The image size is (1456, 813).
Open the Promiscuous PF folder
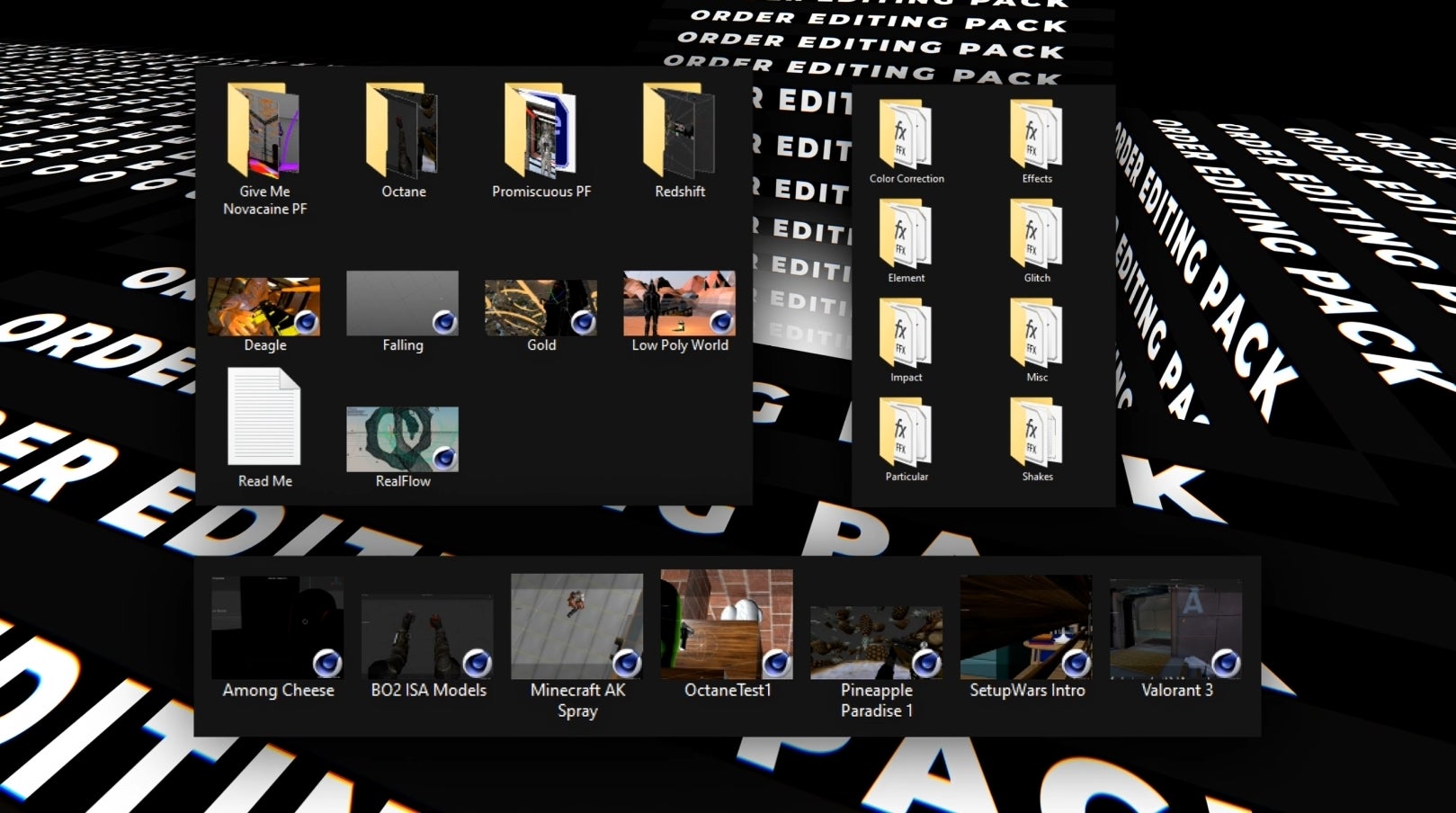coord(540,135)
